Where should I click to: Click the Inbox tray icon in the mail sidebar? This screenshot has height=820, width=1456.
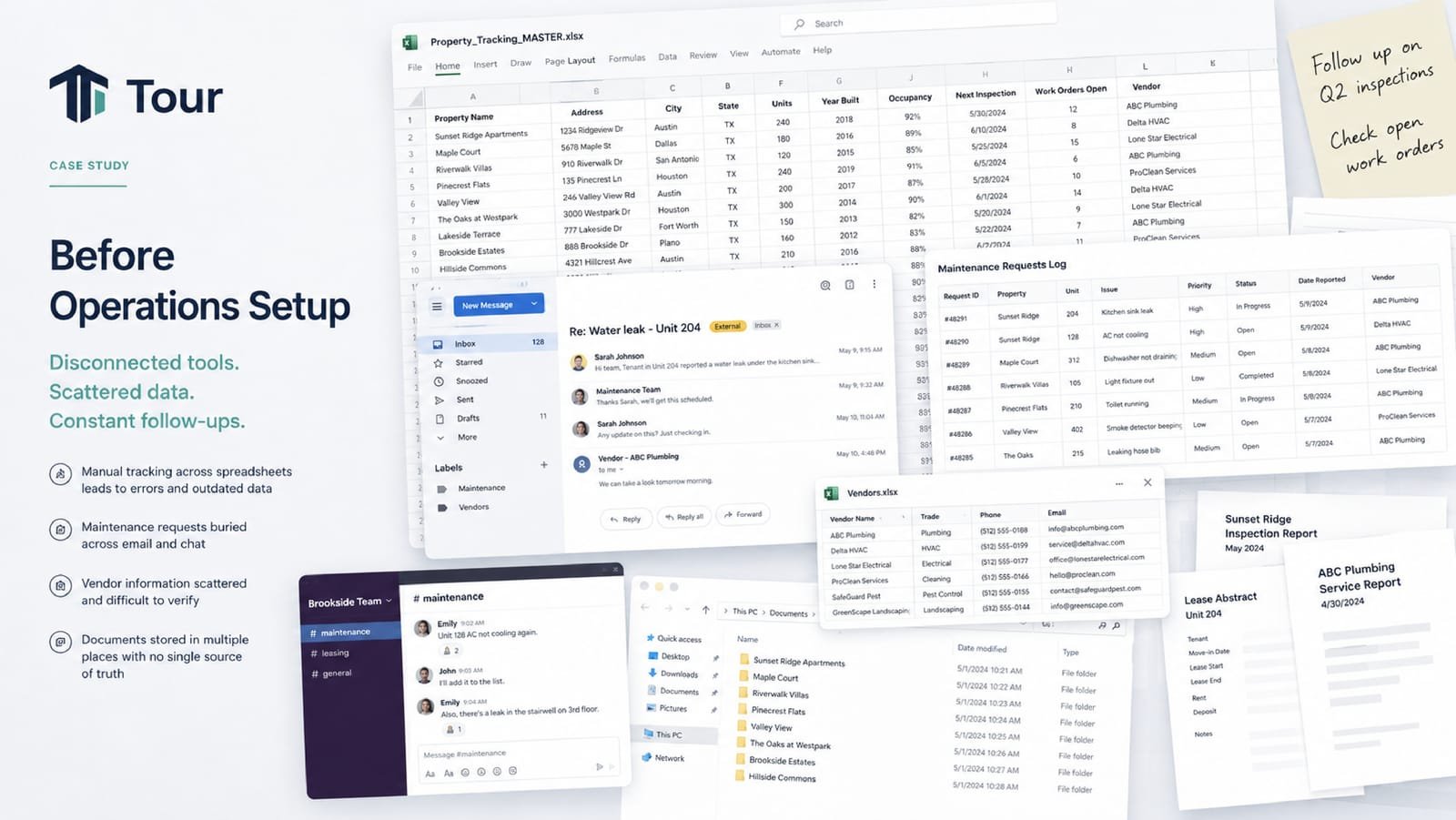click(x=438, y=344)
